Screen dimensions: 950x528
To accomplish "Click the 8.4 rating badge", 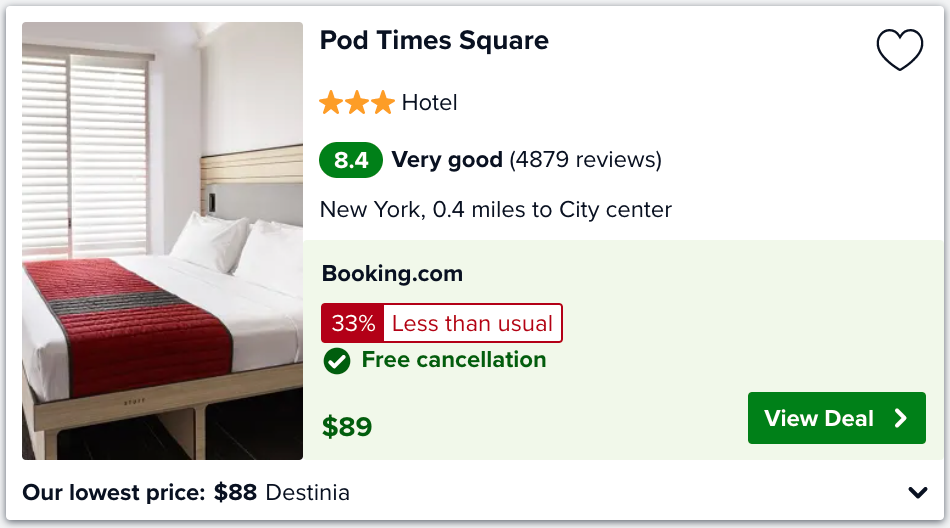I will point(351,160).
